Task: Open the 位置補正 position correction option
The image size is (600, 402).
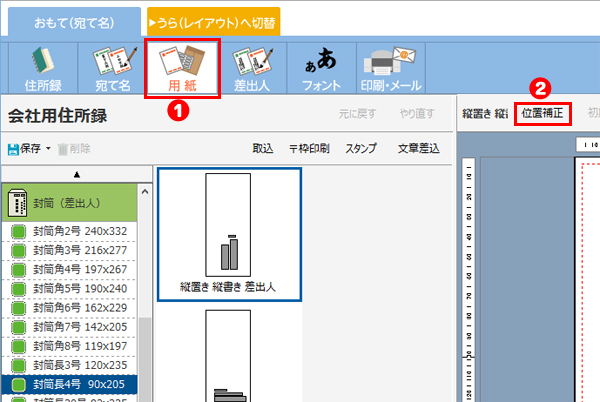Action: 543,114
